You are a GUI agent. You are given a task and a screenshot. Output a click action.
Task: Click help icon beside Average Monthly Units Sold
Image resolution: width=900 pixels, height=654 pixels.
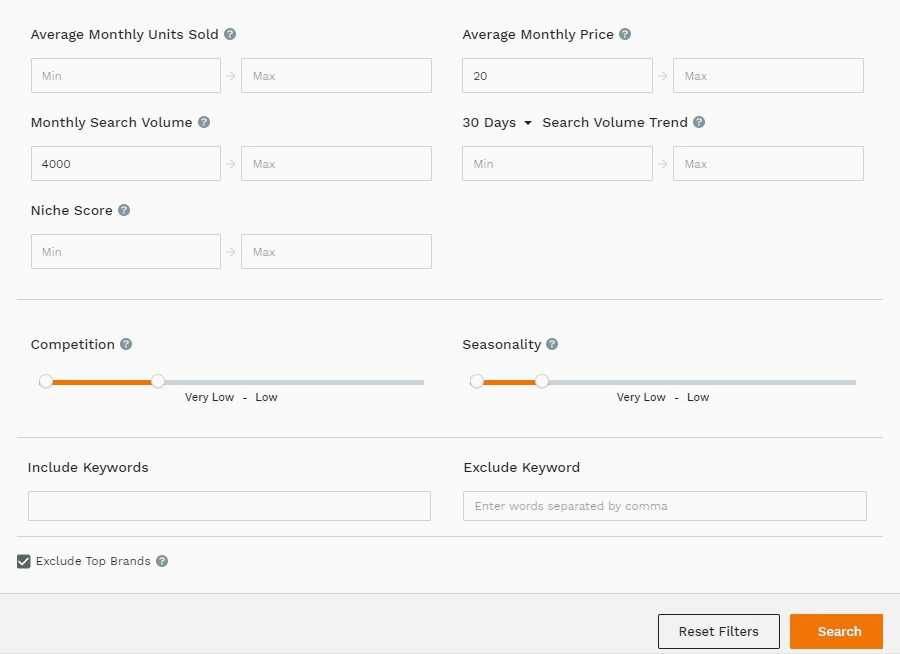click(x=230, y=34)
